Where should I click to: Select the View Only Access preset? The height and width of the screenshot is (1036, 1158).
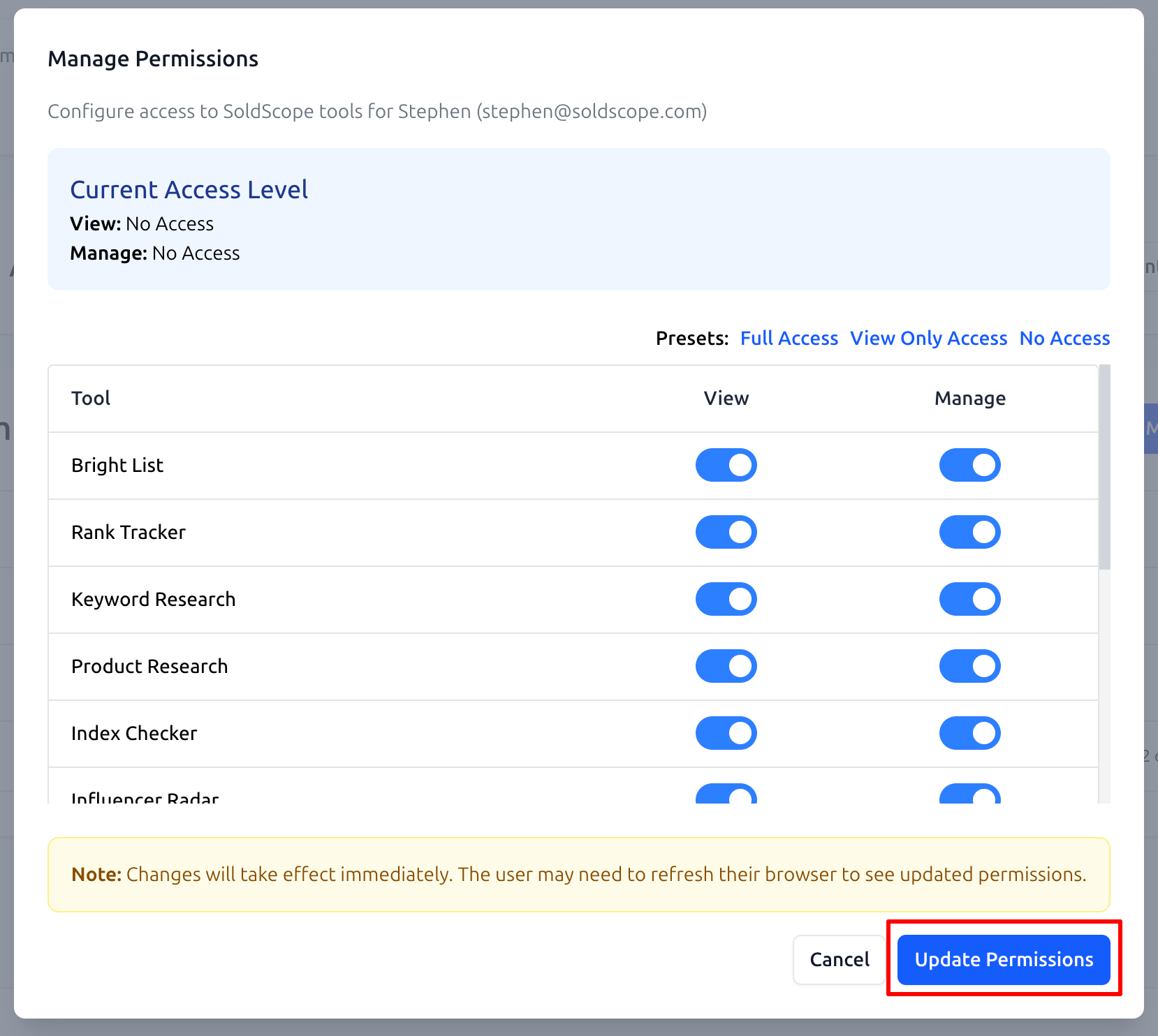(928, 338)
